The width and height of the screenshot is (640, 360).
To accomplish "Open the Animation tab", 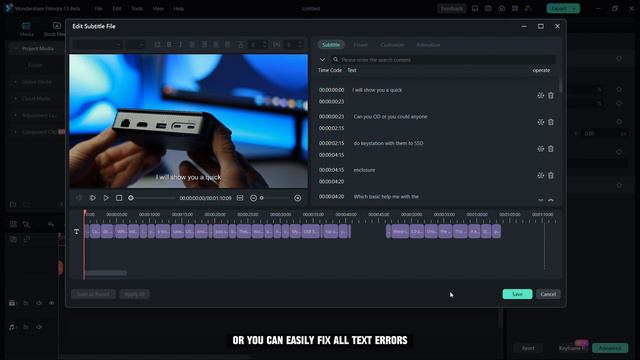I will coord(428,44).
